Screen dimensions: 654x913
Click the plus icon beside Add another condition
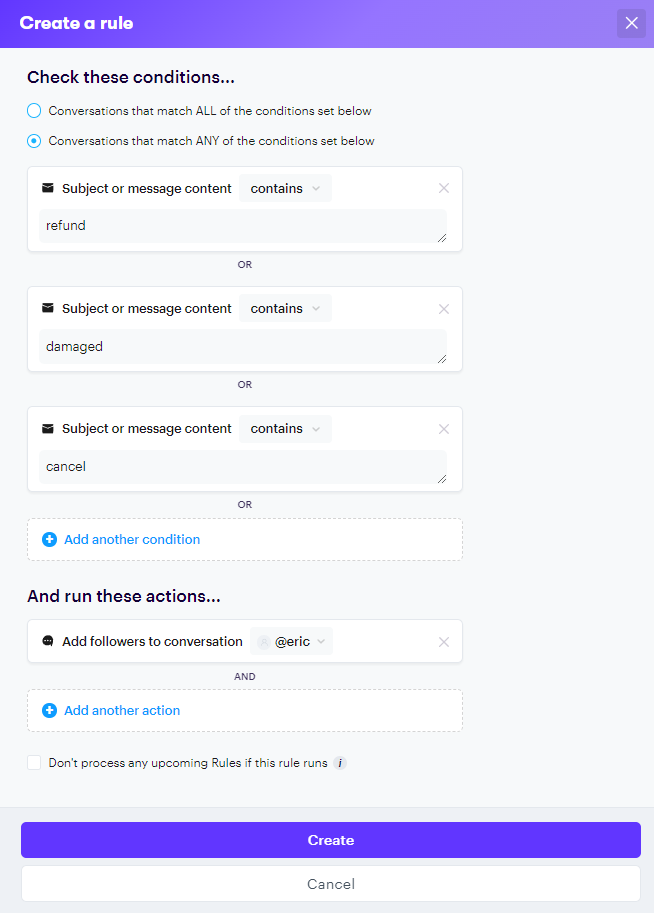click(49, 540)
